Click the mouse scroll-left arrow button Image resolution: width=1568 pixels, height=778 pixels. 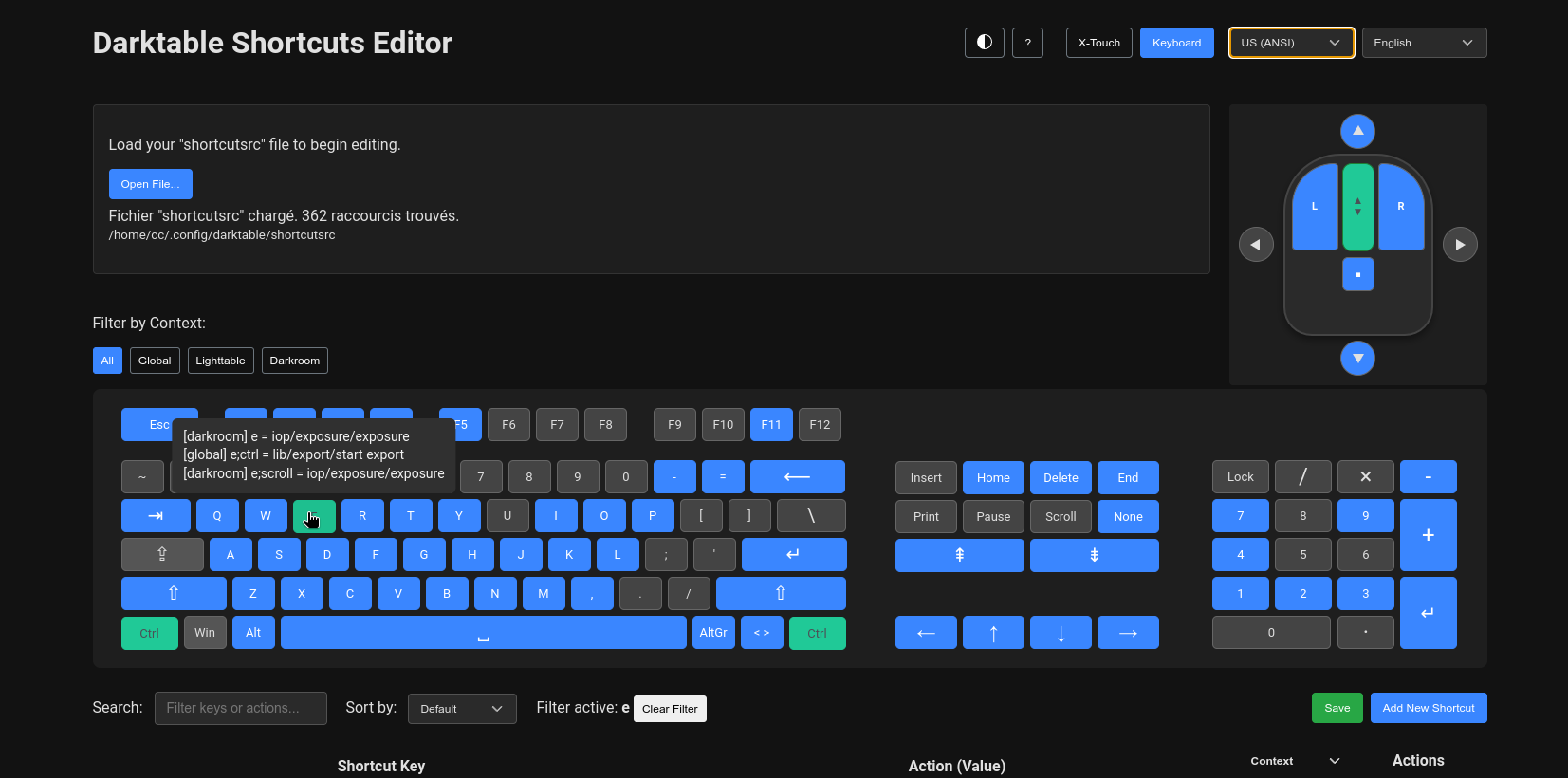1256,245
